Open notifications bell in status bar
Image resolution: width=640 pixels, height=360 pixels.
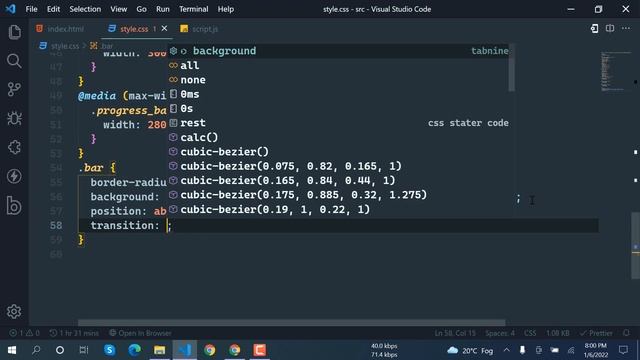click(x=626, y=333)
